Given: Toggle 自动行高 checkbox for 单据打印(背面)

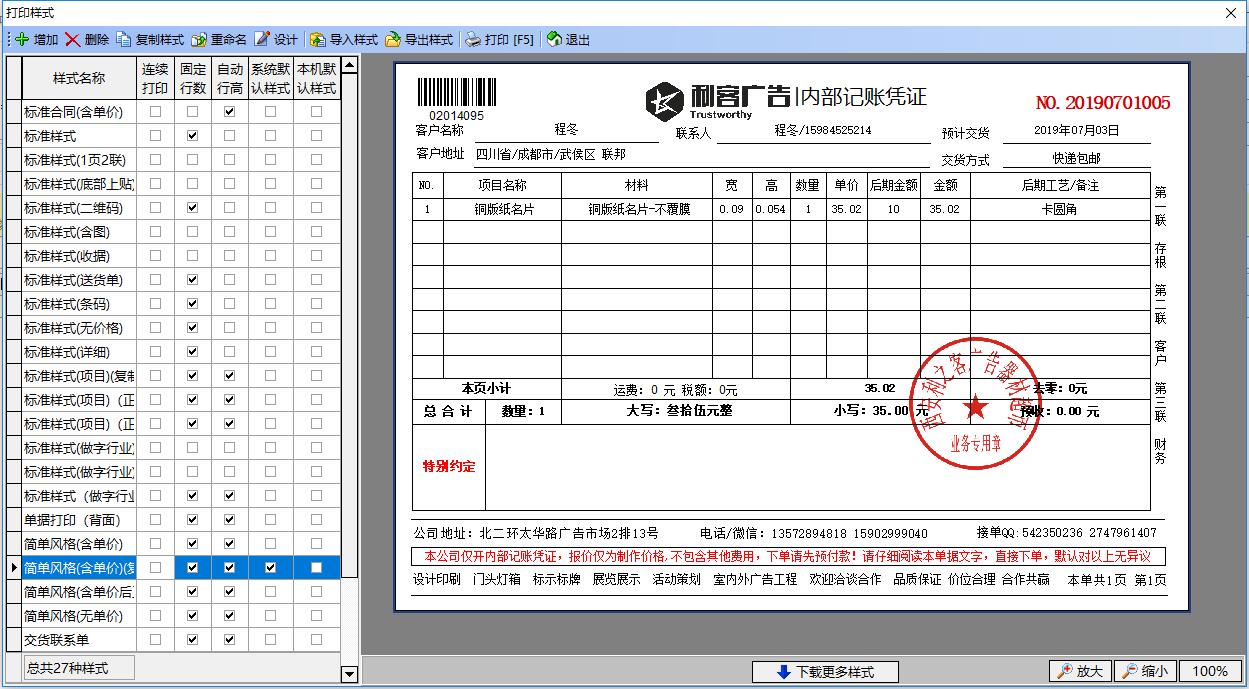Looking at the screenshot, I should click(x=230, y=520).
